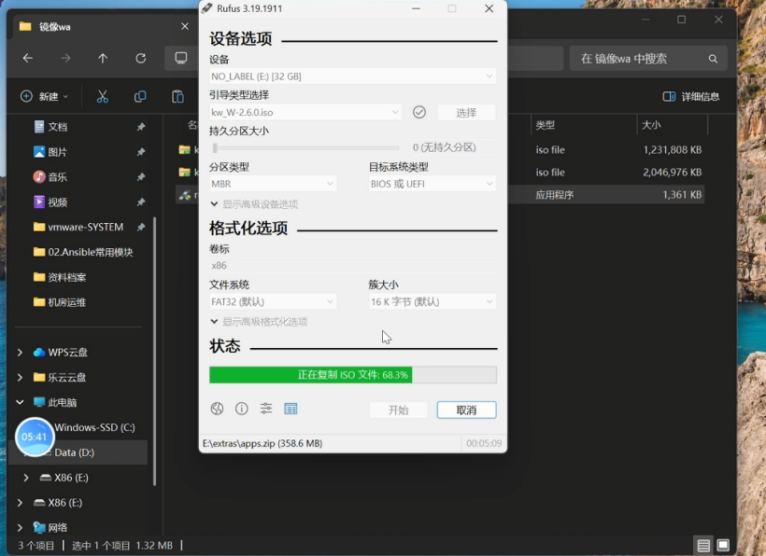The height and width of the screenshot is (556, 766).
Task: Select Data (D:) drive
Action: coord(74,452)
